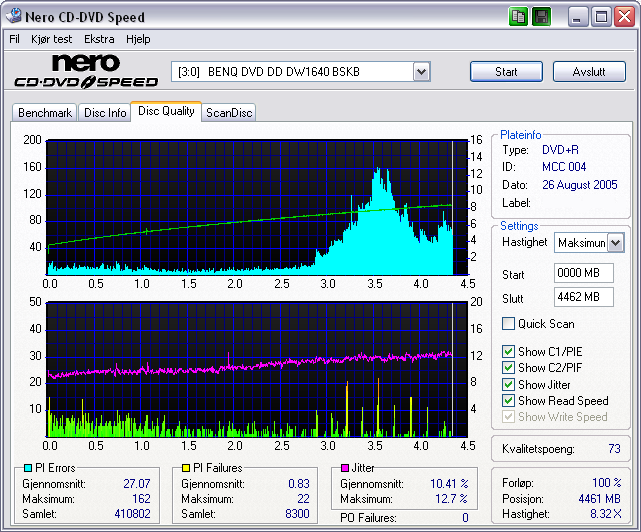The width and height of the screenshot is (641, 532).
Task: Open the ScanDisc tab
Action: (229, 112)
